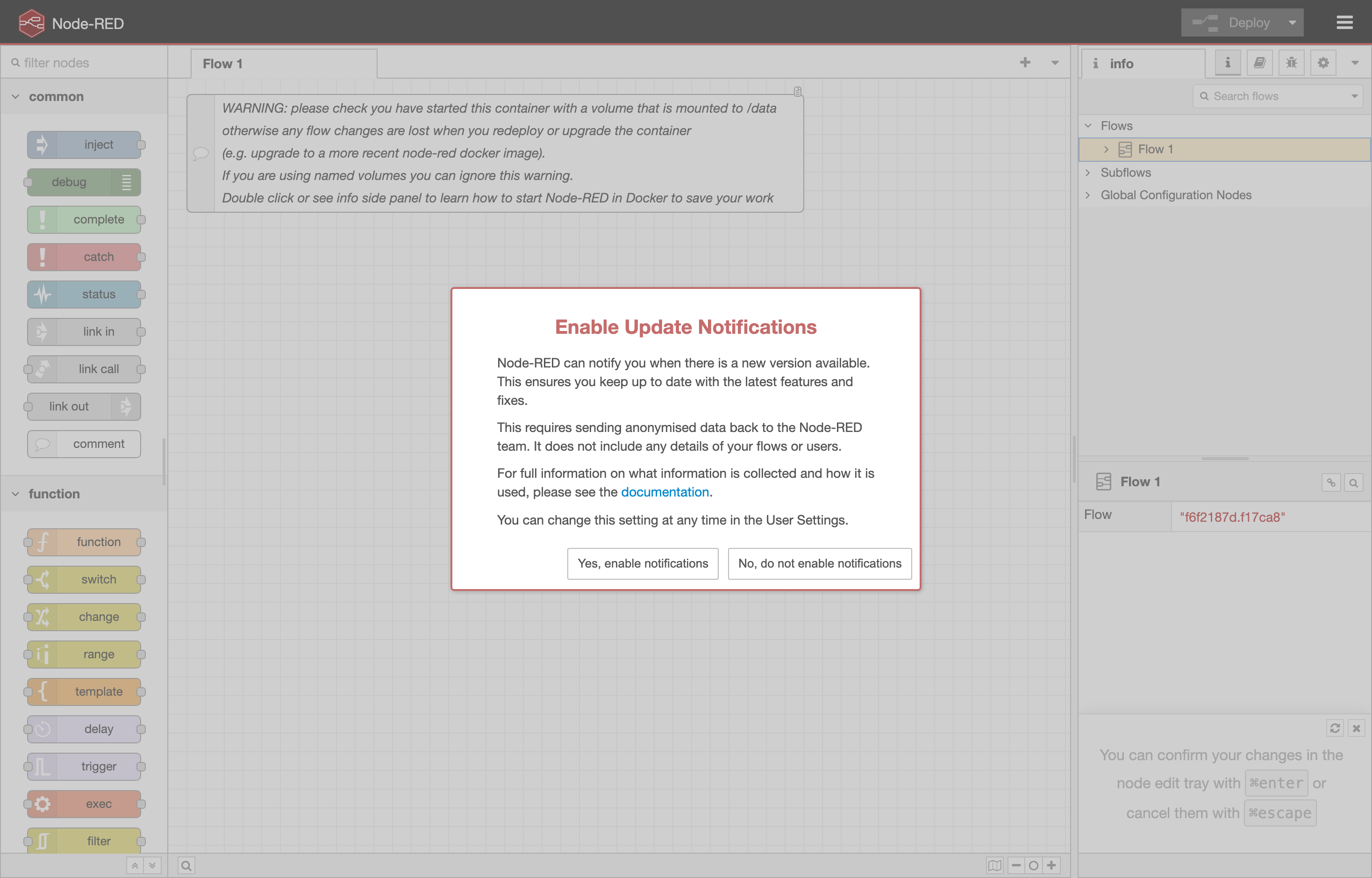Expand all palette categories
This screenshot has width=1372, height=878.
pos(153,865)
